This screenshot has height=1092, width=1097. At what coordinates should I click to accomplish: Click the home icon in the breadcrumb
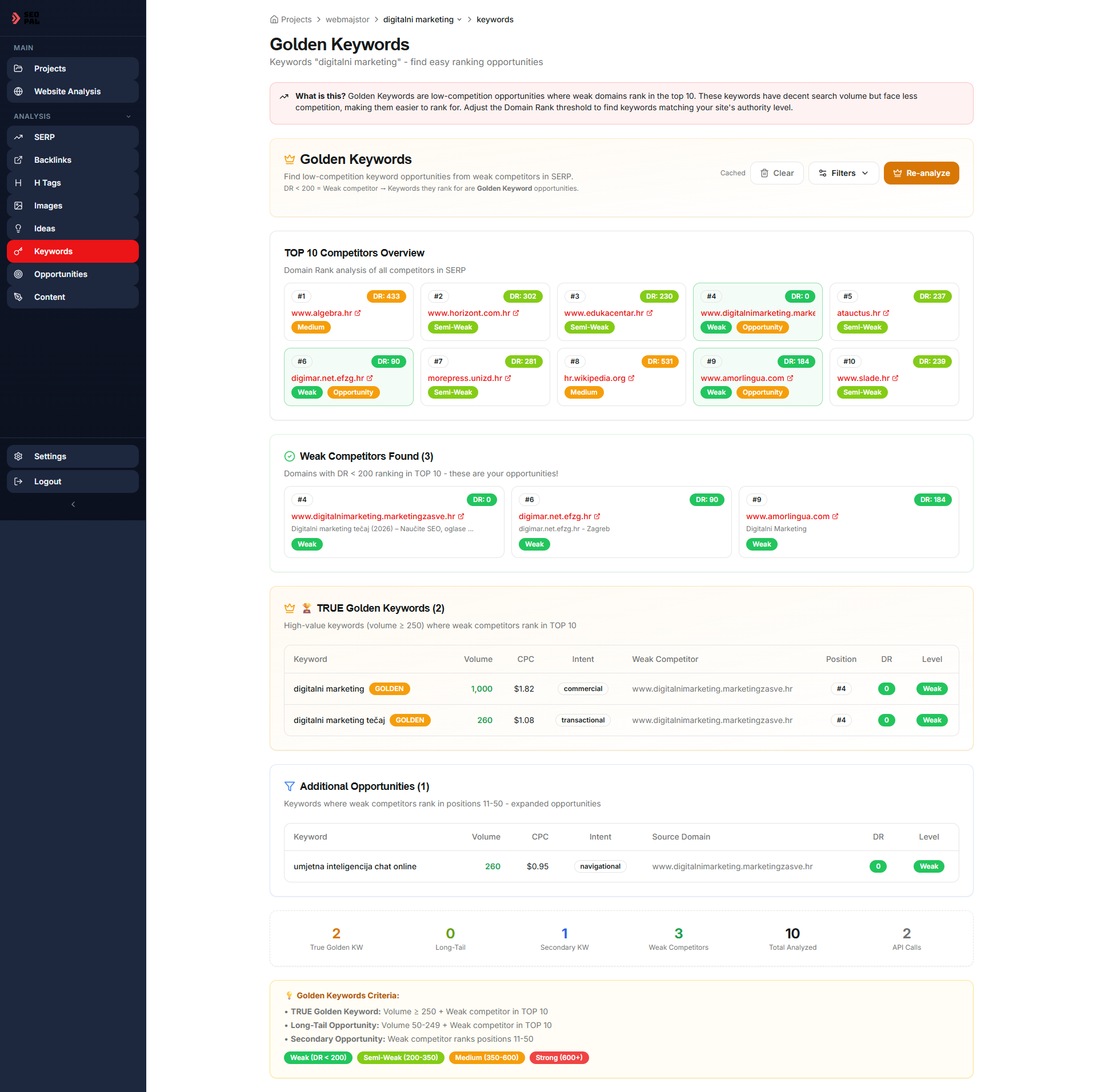tap(274, 19)
